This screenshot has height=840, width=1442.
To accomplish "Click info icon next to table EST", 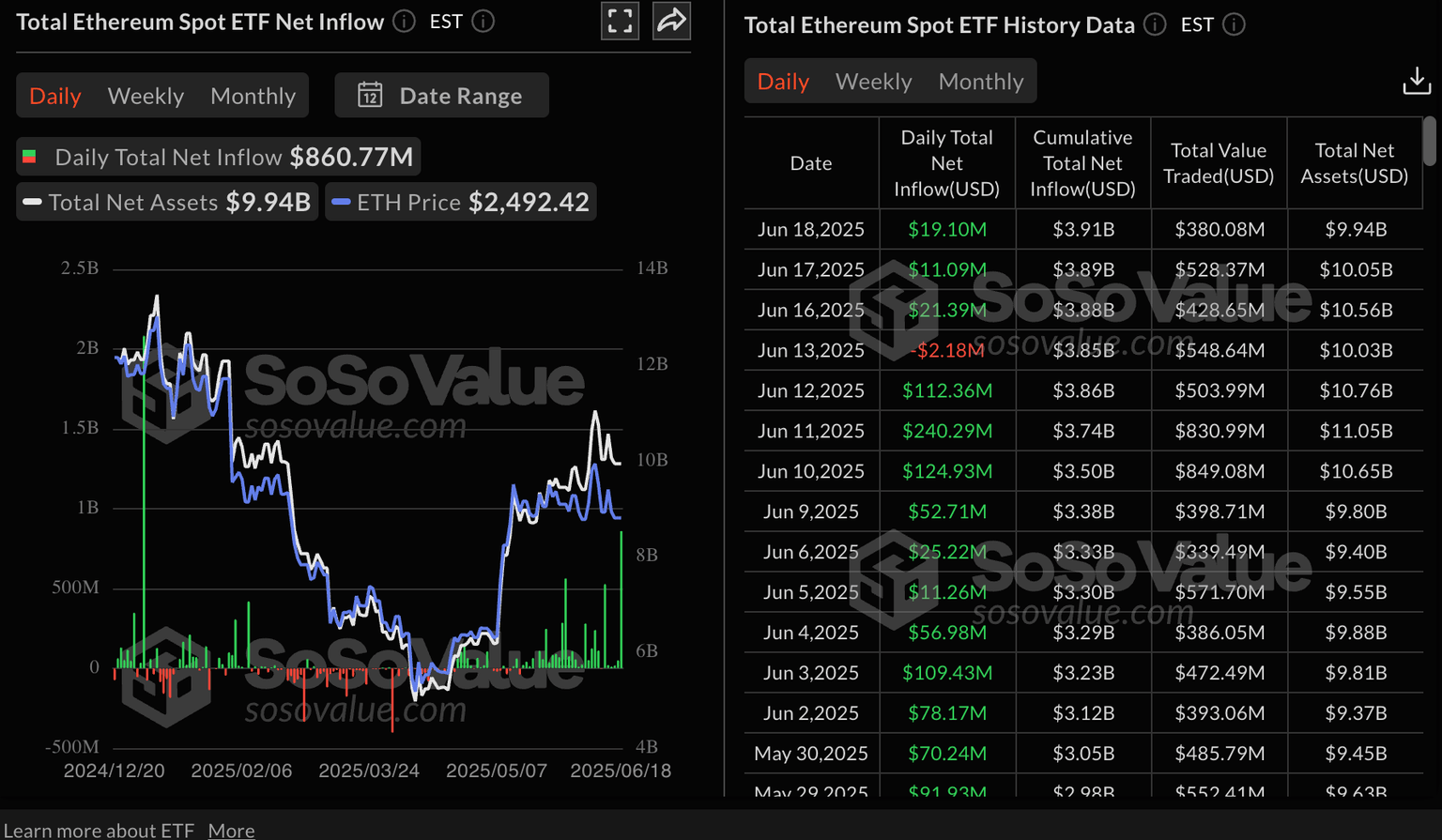I will [x=1234, y=25].
